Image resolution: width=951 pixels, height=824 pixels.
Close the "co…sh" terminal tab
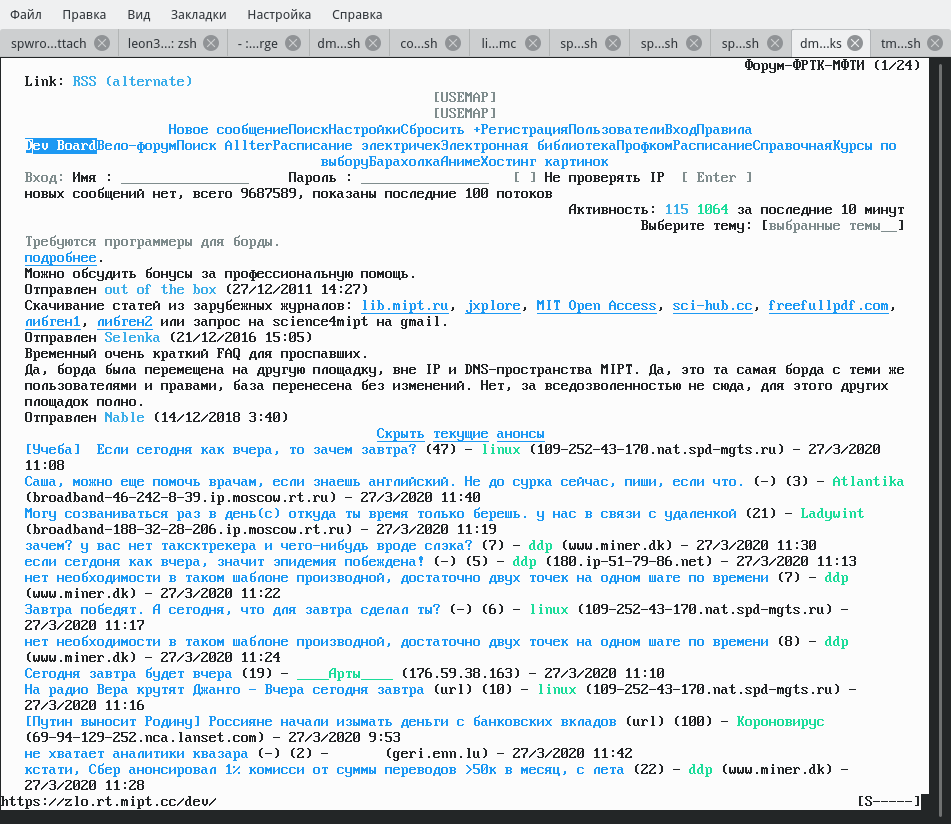453,43
